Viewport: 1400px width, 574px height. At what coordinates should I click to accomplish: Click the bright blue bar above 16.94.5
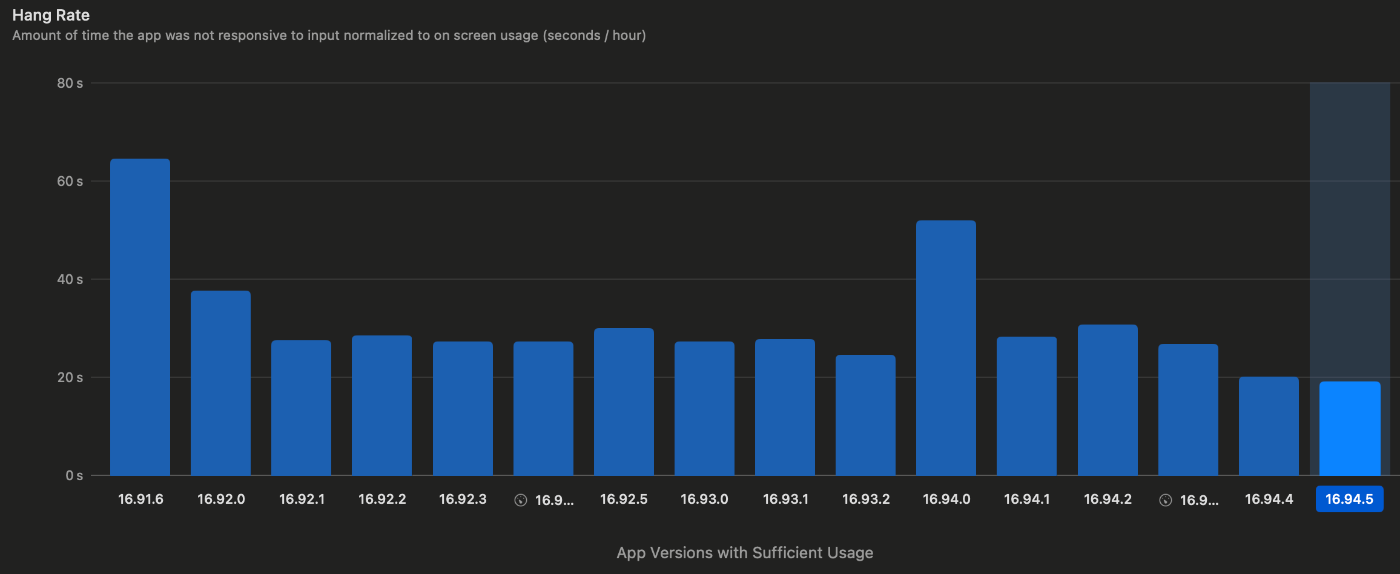[x=1350, y=428]
